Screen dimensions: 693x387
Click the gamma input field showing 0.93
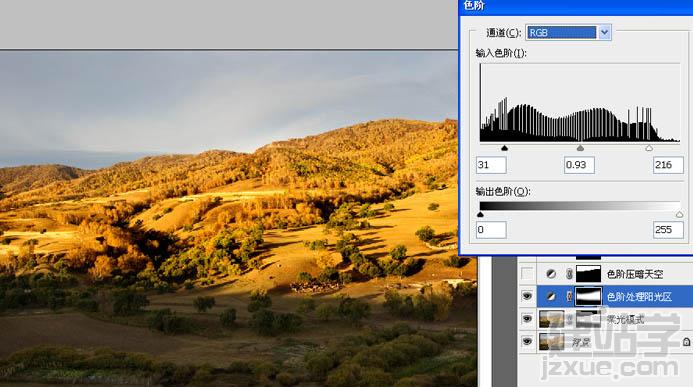(579, 165)
